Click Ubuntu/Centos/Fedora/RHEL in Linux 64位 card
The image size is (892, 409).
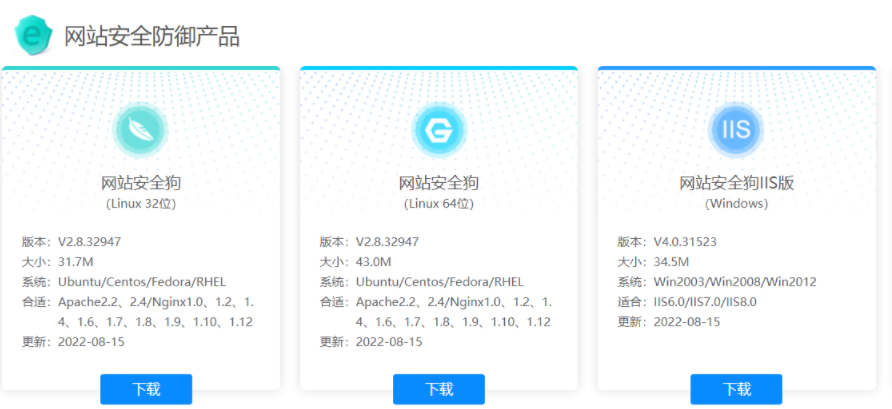(x=440, y=282)
